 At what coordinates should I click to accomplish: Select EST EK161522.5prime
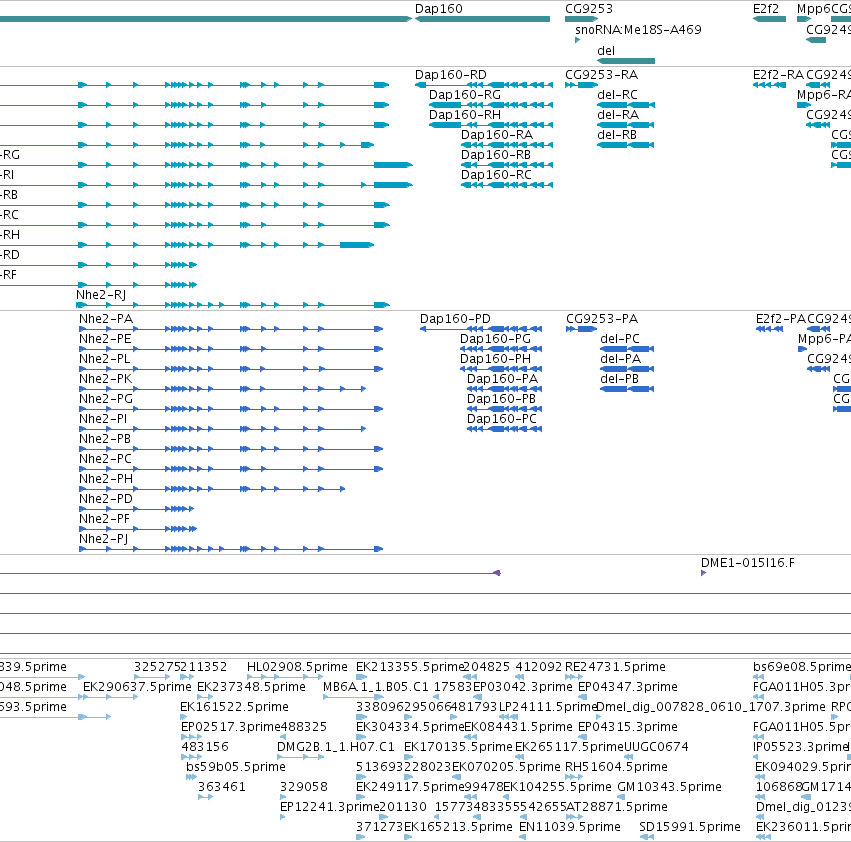click(x=234, y=707)
